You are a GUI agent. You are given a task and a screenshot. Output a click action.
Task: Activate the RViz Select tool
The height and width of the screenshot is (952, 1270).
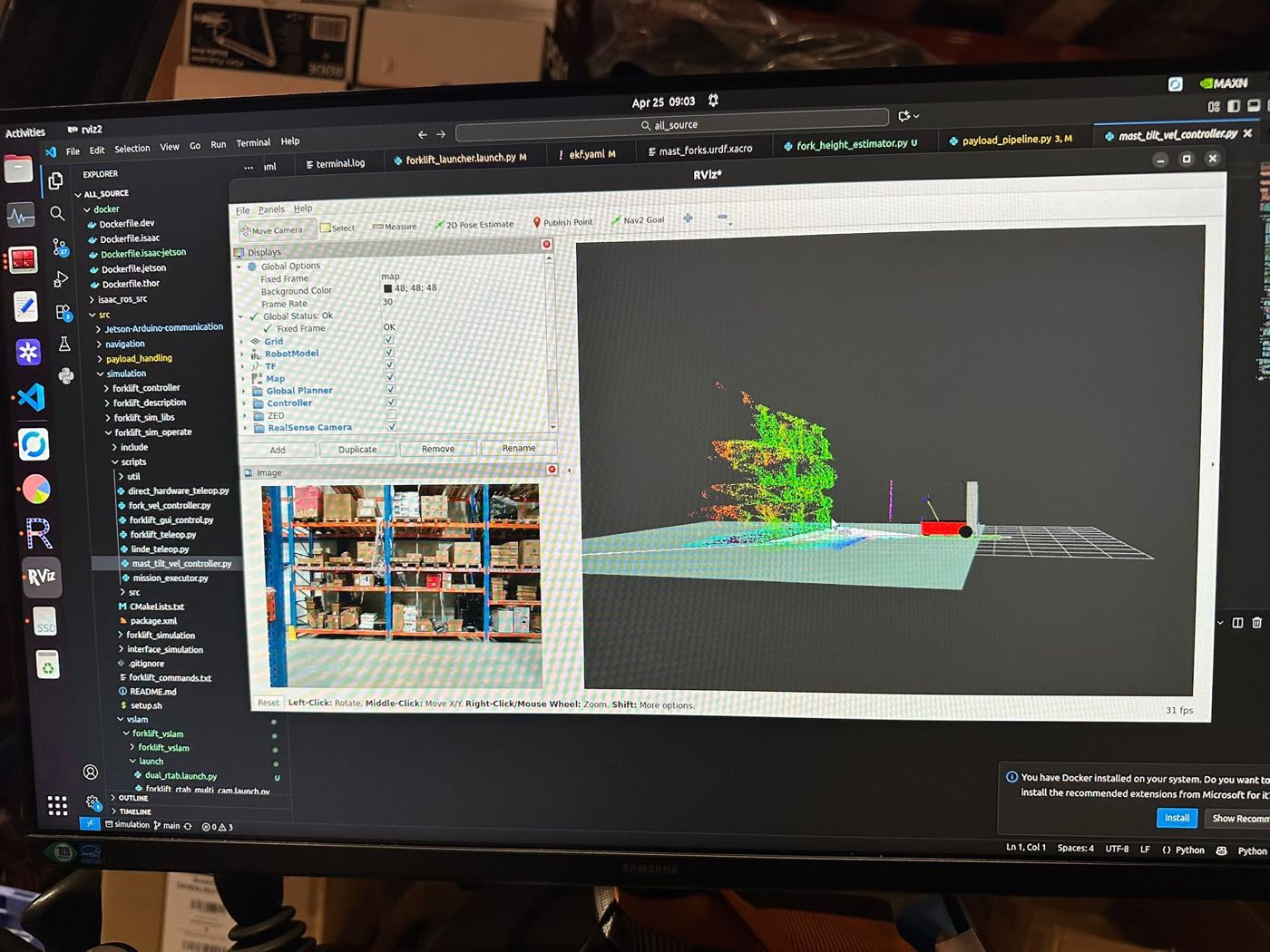(x=337, y=228)
